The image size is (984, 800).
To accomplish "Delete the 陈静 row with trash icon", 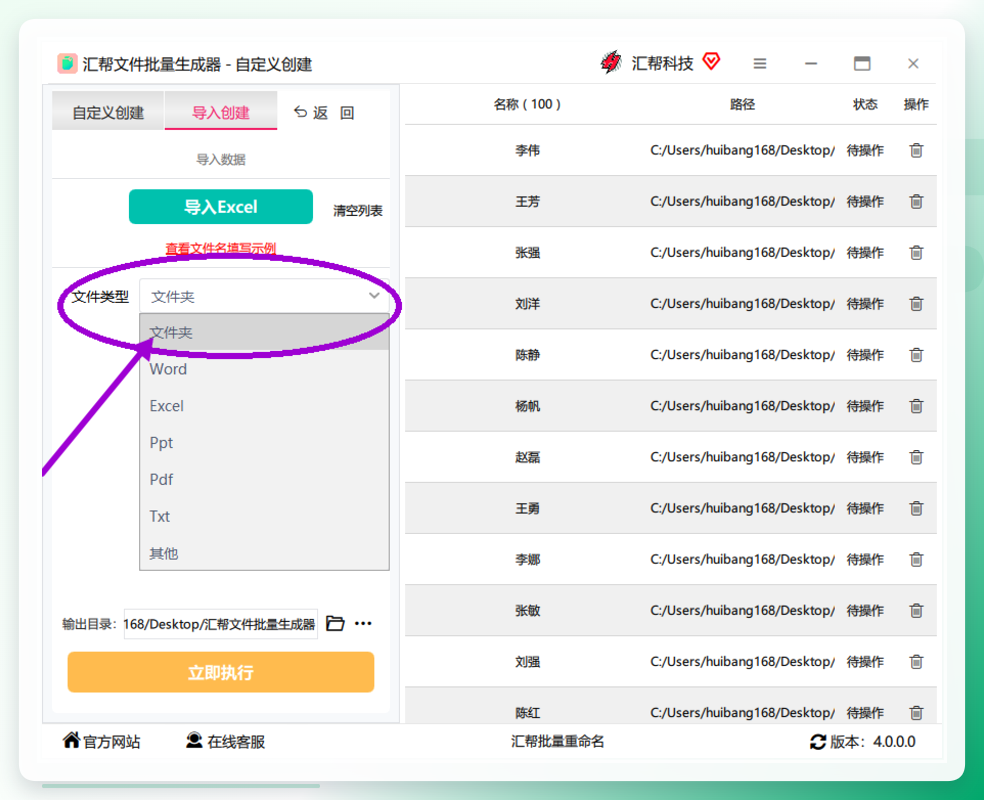I will coord(916,355).
